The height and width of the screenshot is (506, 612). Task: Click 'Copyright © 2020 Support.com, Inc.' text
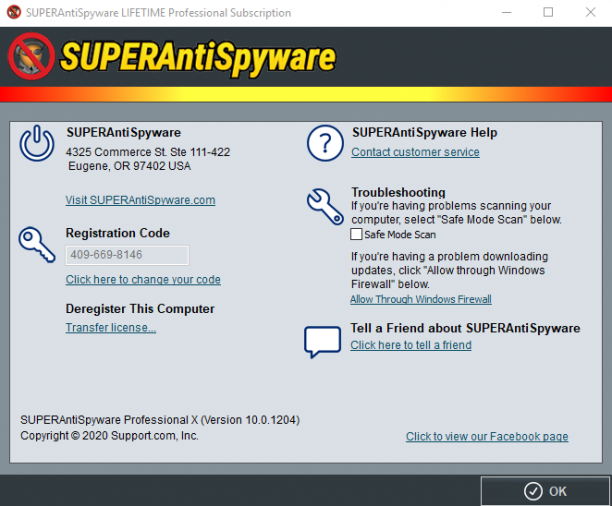point(109,436)
